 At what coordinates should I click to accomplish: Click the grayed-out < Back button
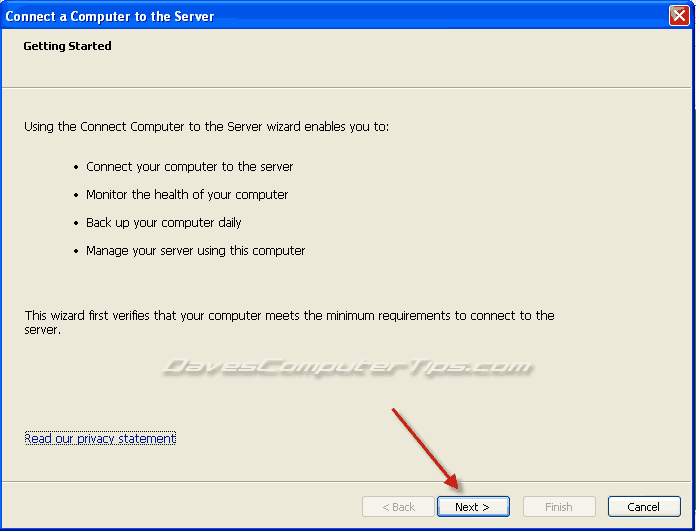[398, 507]
